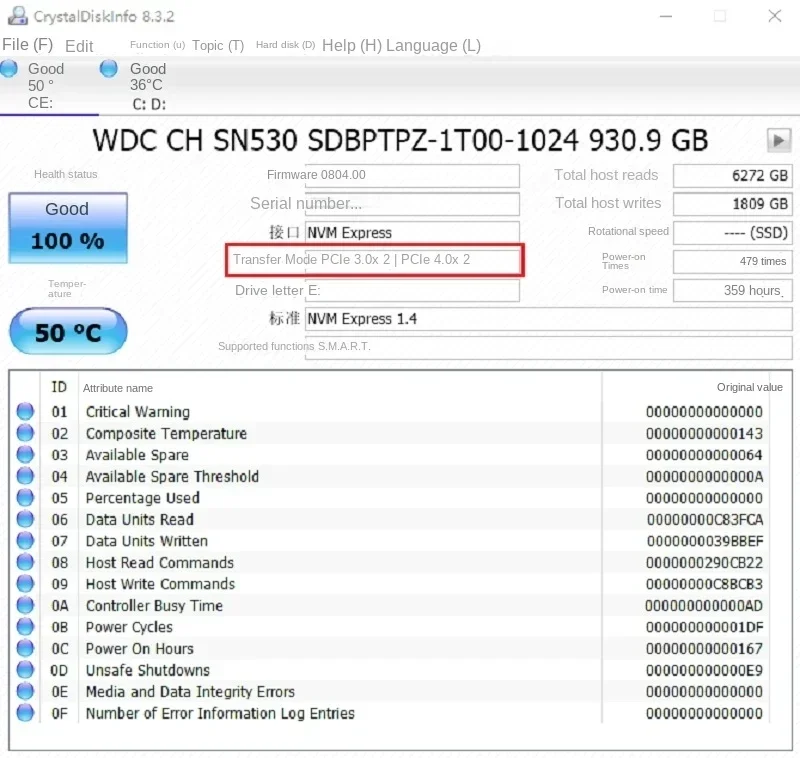This screenshot has height=758, width=800.
Task: Open the Function menu
Action: 157,45
